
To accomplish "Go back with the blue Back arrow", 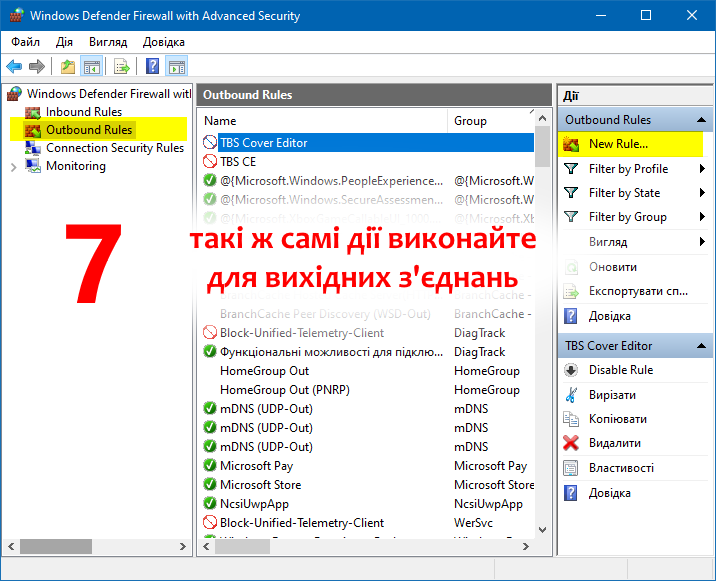I will tap(14, 67).
